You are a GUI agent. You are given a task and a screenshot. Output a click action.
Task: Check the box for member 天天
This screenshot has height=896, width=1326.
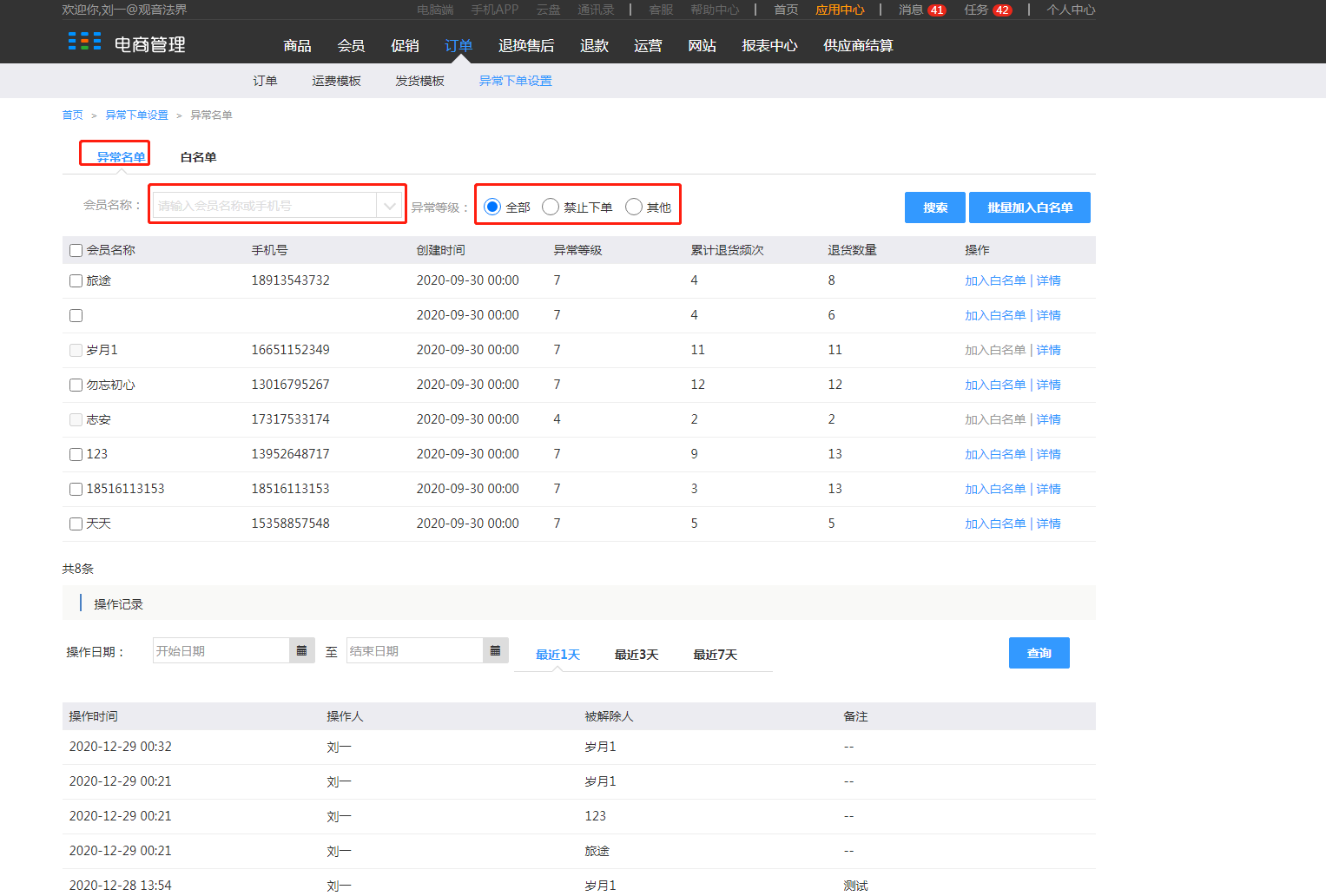point(76,524)
